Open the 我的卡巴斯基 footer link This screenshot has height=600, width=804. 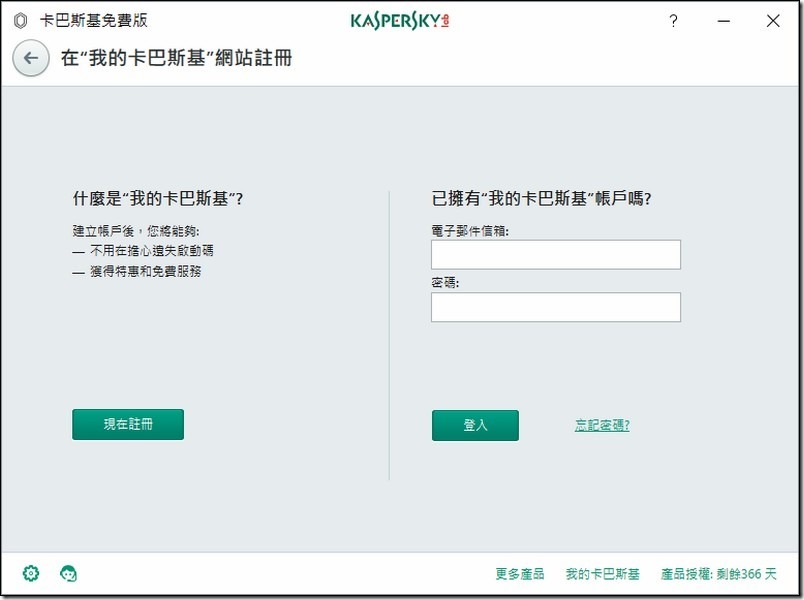602,574
